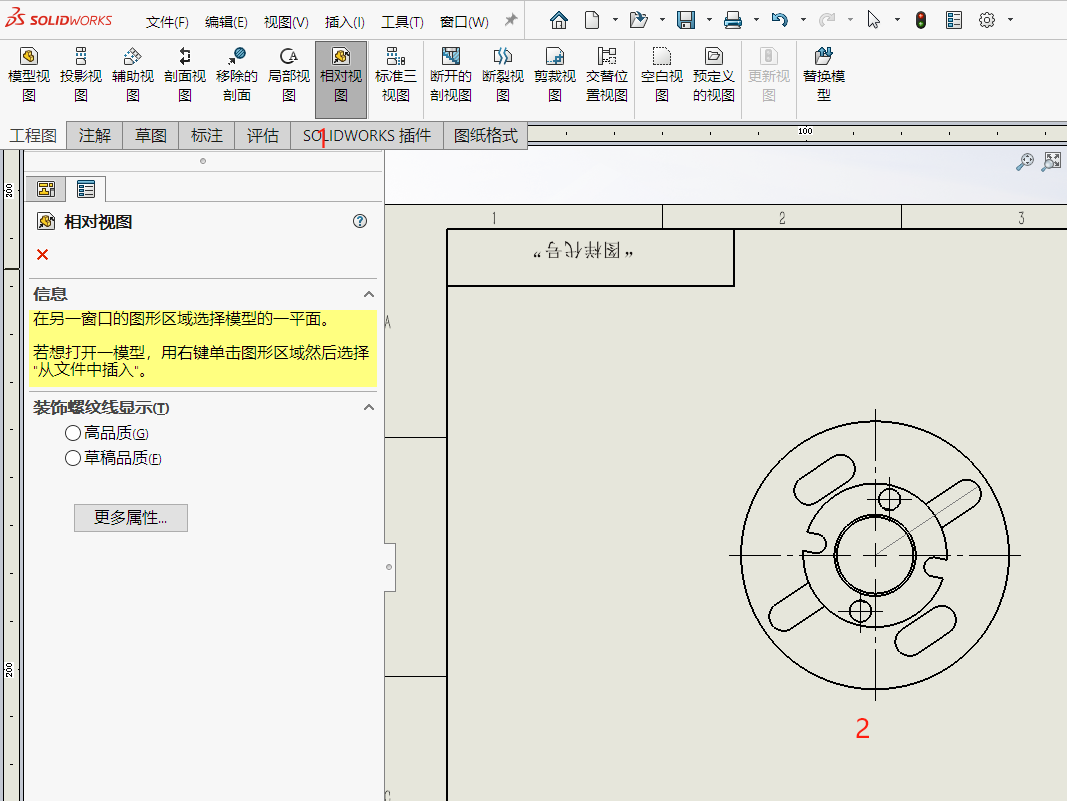Switch to the 工程图 ribbon tab

(x=33, y=135)
